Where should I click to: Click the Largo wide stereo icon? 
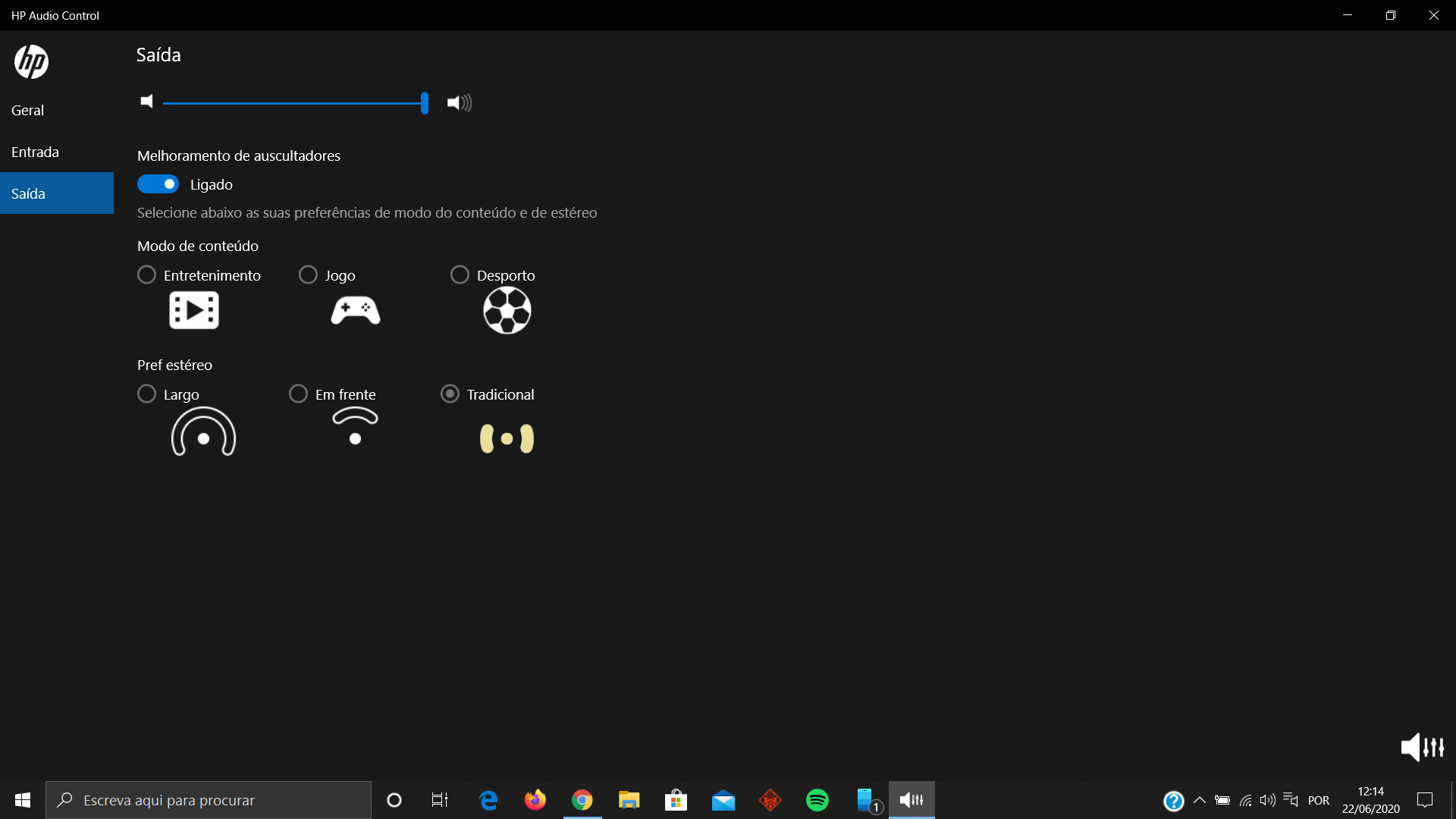tap(203, 431)
